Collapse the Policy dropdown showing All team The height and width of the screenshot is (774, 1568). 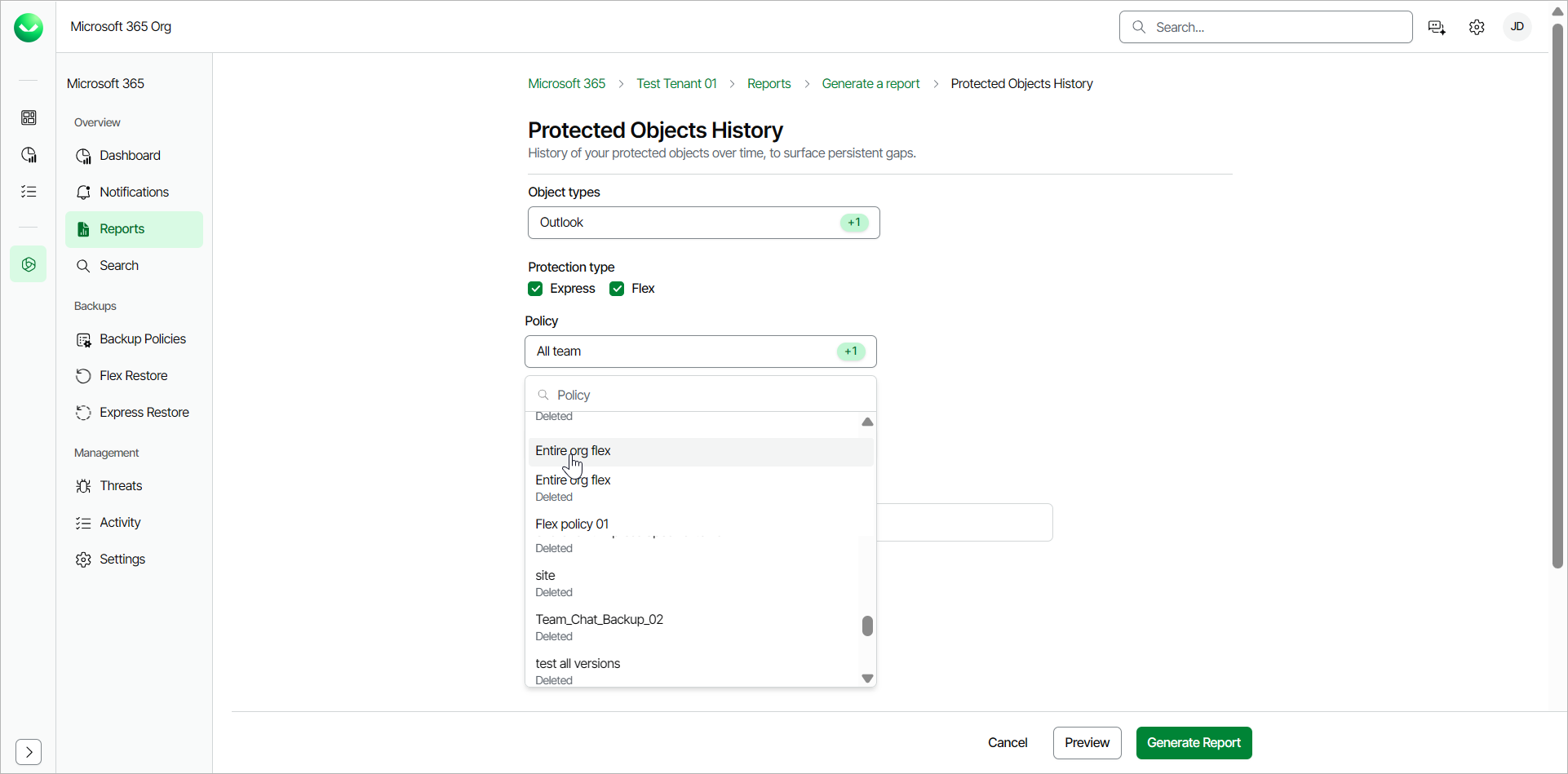coord(700,352)
